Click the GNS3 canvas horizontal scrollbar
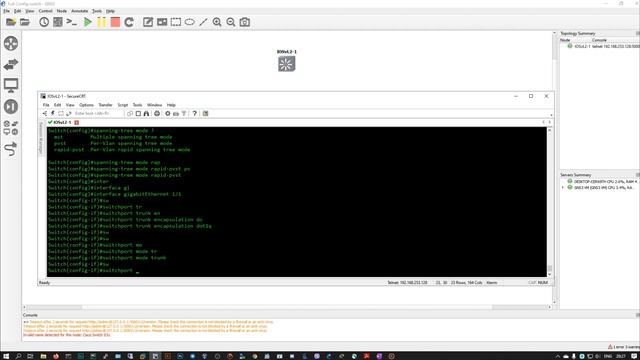This screenshot has height=360, width=640. click(x=287, y=307)
